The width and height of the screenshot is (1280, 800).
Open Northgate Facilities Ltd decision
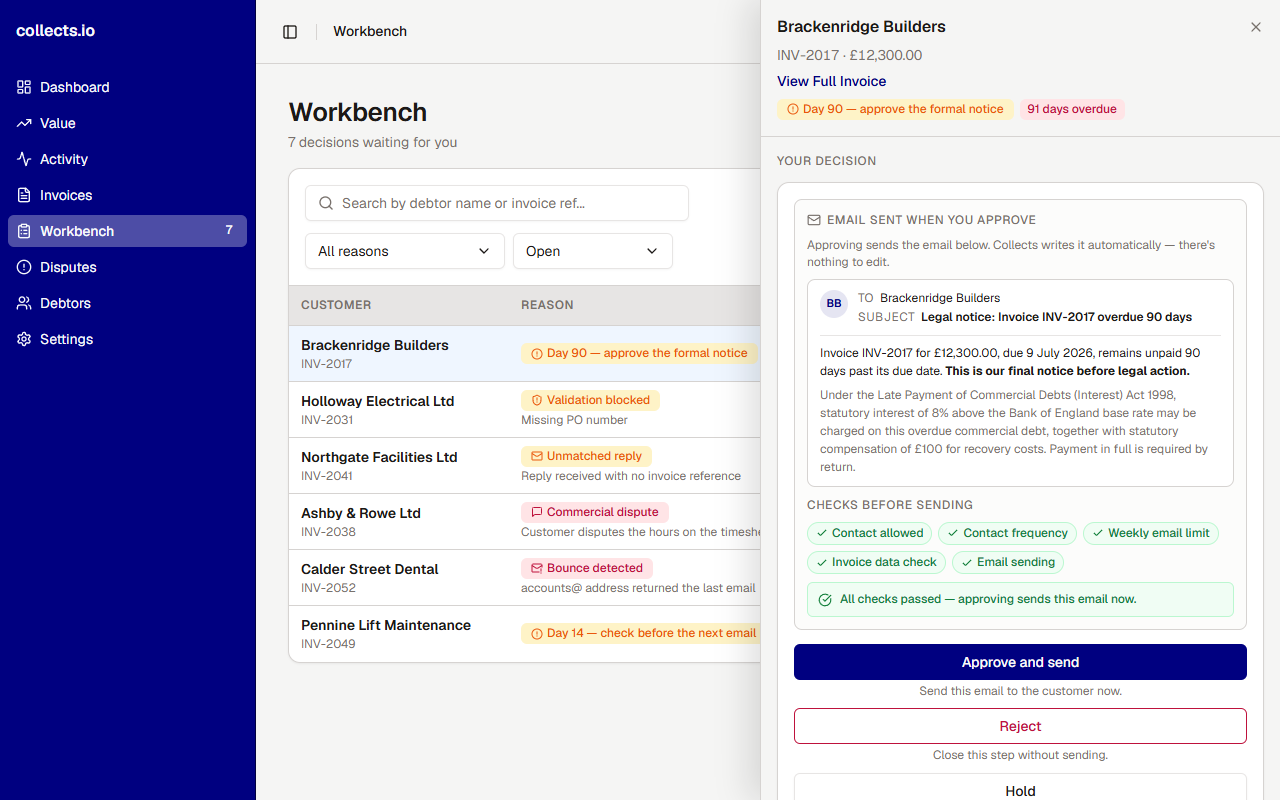(x=525, y=465)
